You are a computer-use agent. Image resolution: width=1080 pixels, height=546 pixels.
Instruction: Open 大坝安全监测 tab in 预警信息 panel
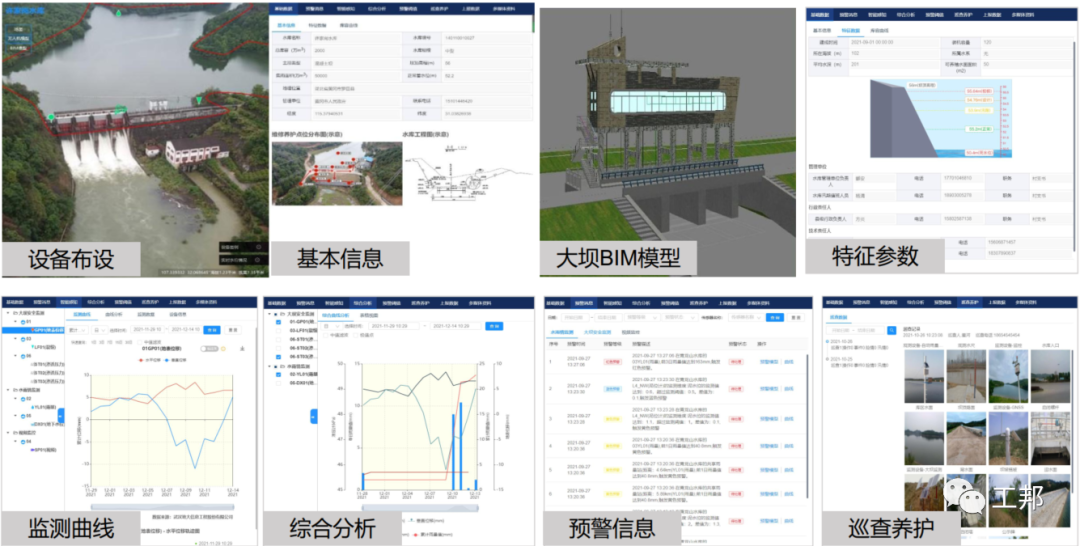coord(598,332)
